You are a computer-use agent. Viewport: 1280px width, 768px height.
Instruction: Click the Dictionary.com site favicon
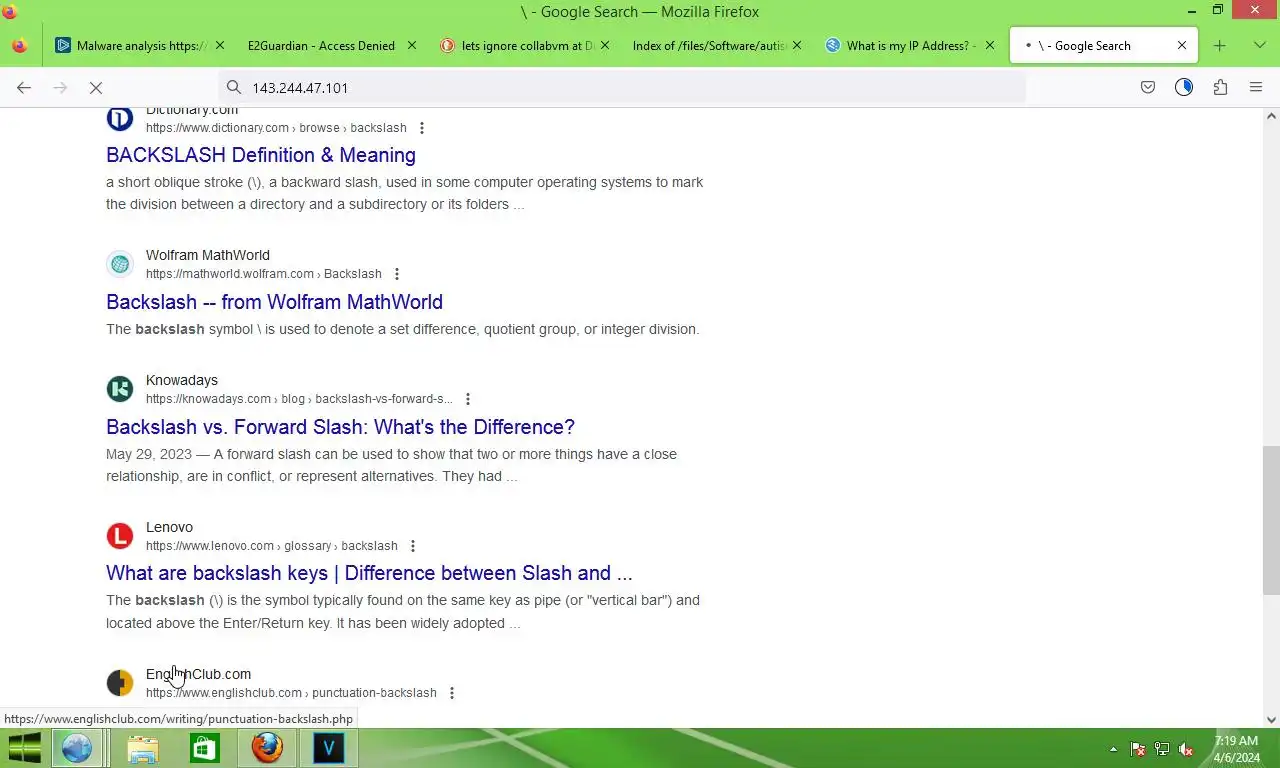(120, 118)
